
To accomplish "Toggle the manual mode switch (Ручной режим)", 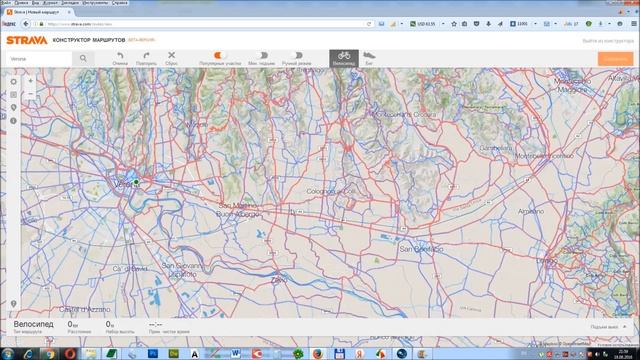I will (x=297, y=55).
